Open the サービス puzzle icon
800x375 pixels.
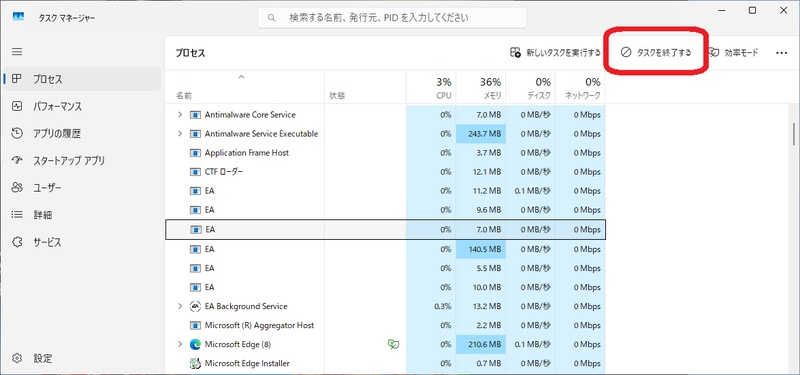tap(17, 242)
